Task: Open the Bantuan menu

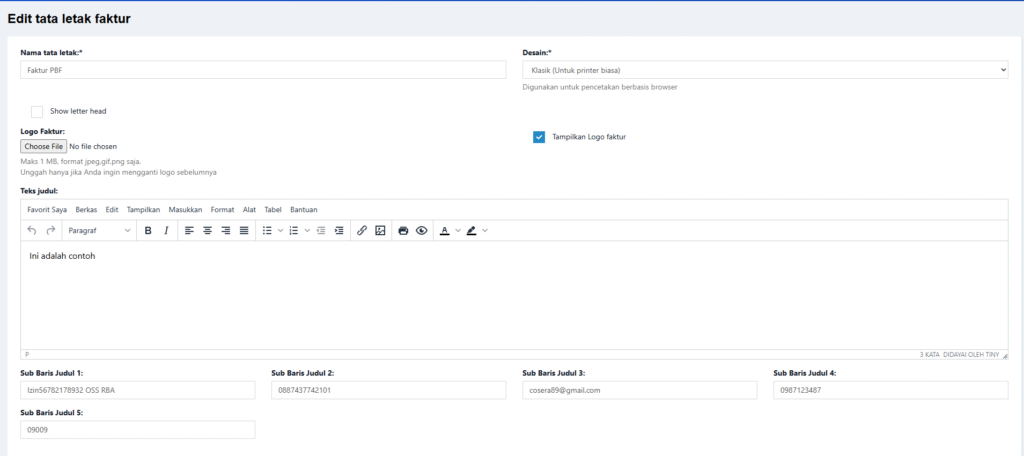Action: (x=303, y=210)
